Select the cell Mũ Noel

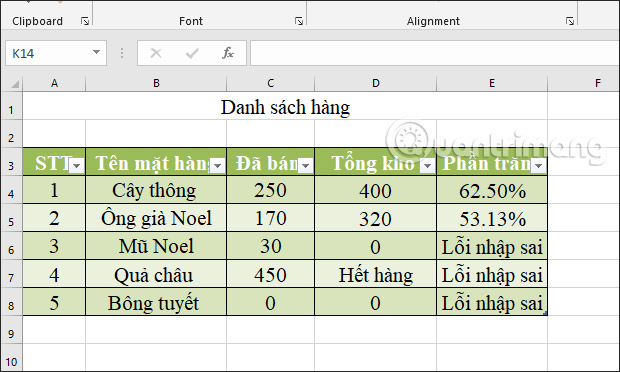(156, 246)
